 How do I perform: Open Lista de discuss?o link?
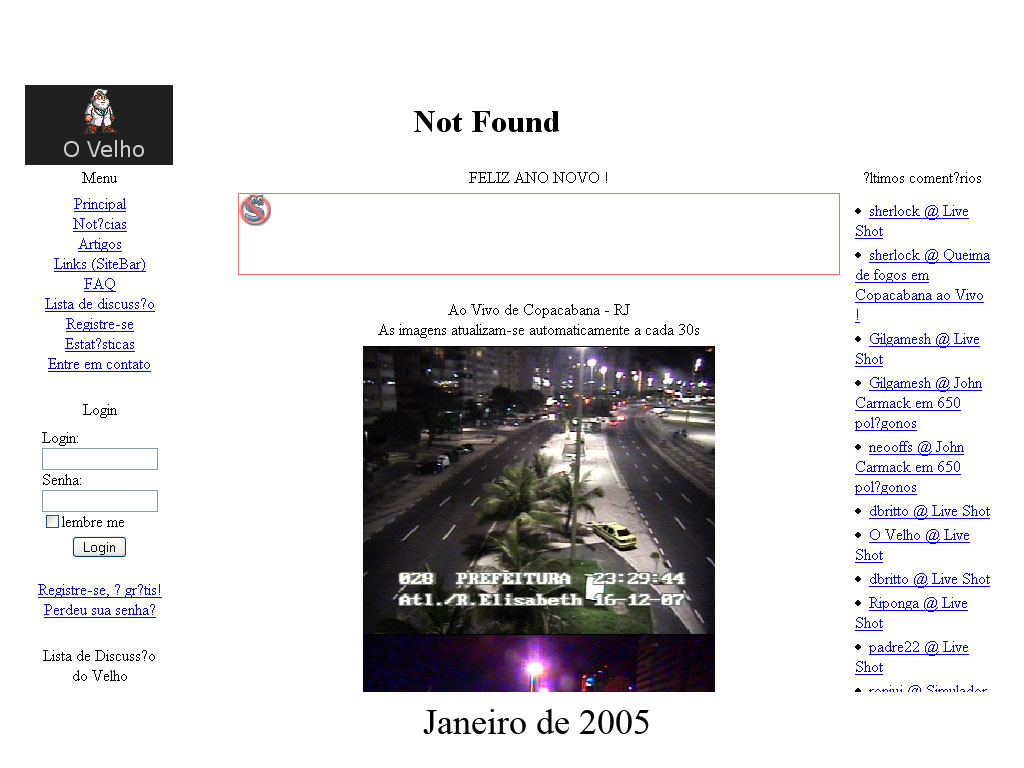(x=100, y=304)
